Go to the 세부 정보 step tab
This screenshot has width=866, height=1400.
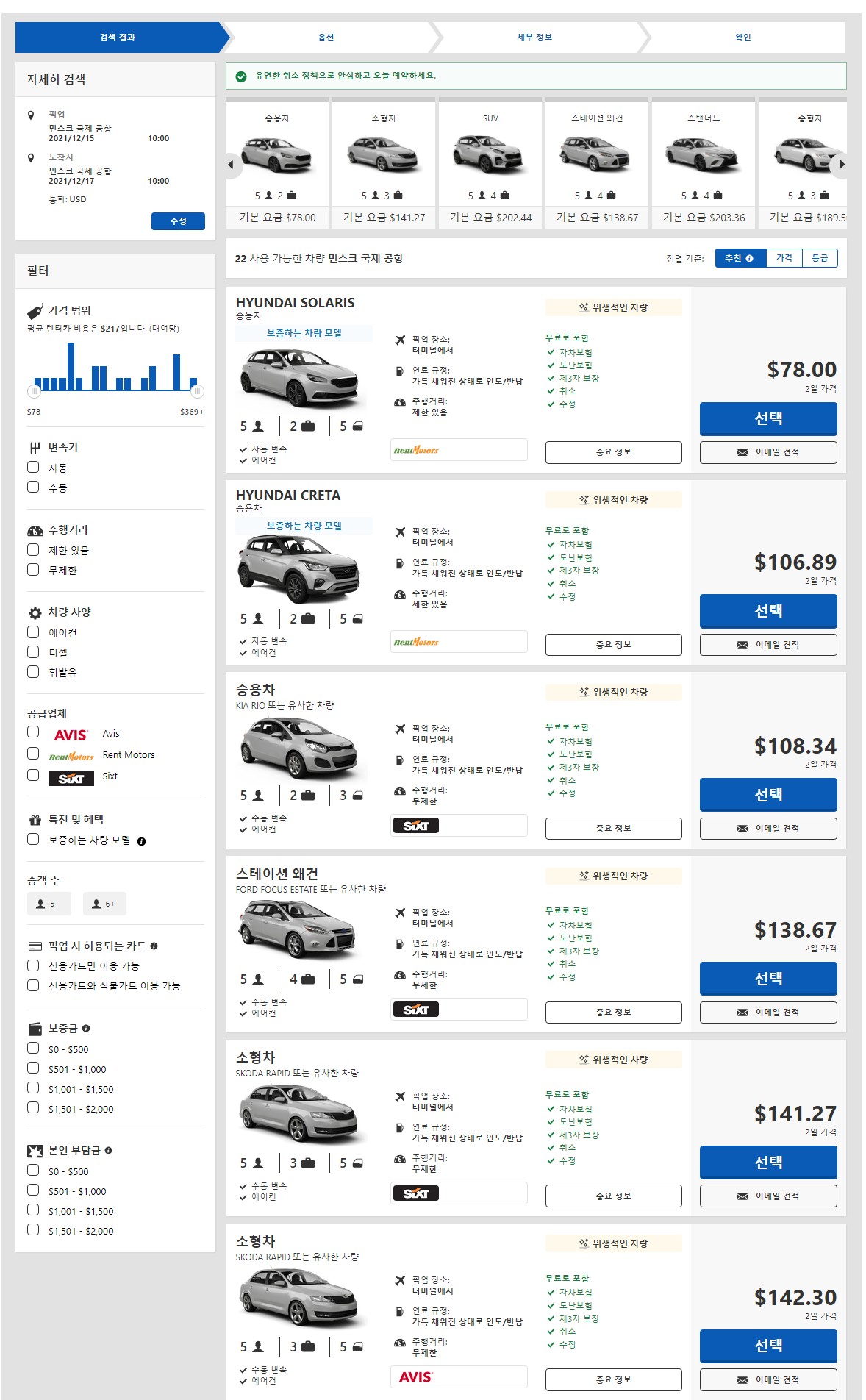pos(534,37)
